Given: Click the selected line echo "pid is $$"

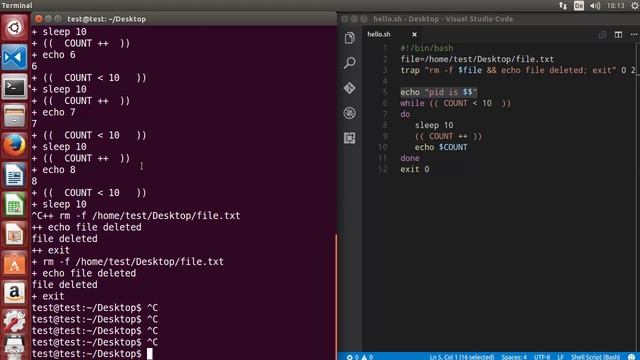Looking at the screenshot, I should coord(438,92).
